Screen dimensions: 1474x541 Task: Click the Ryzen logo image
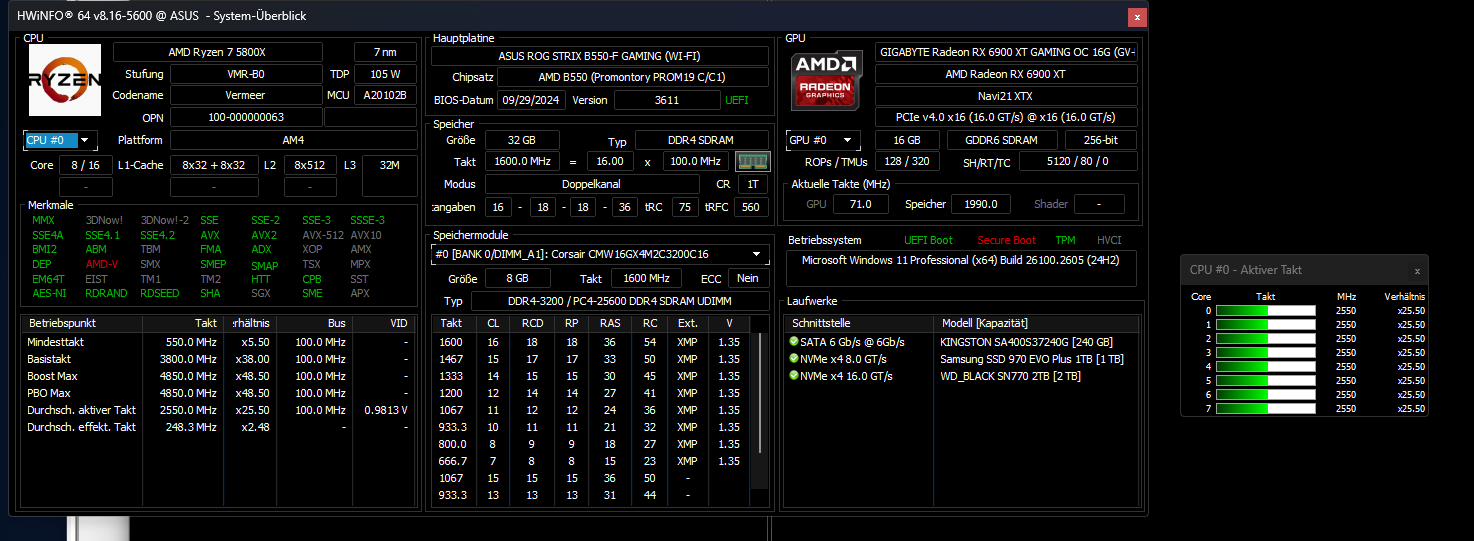click(65, 80)
